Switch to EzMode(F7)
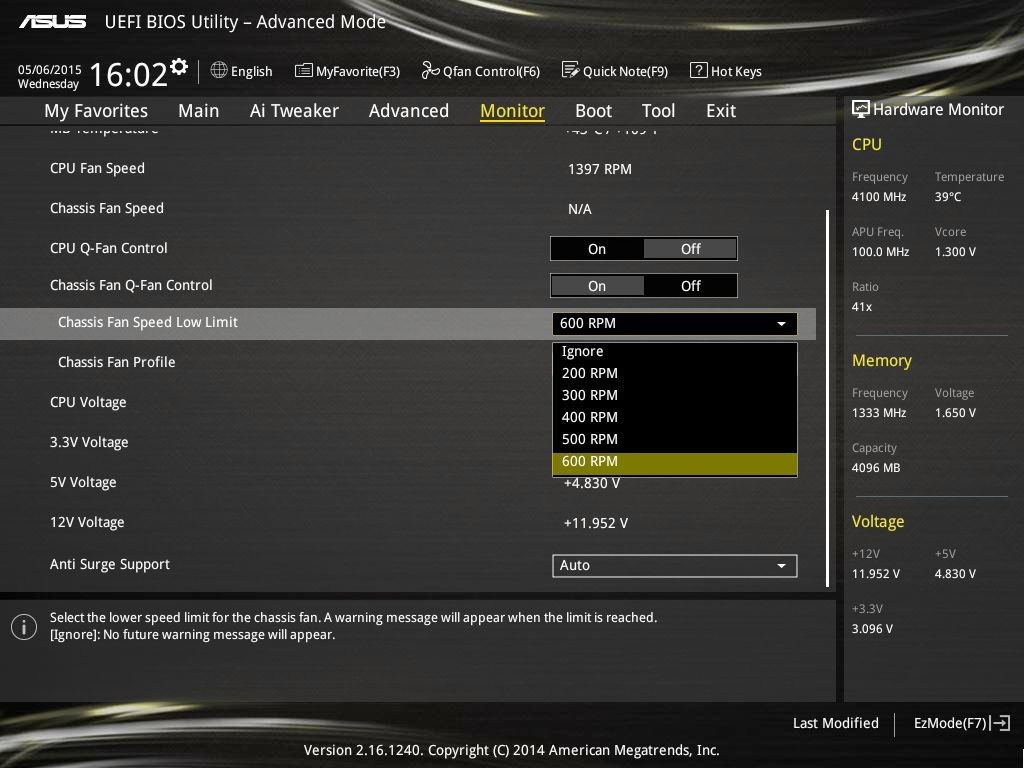 [962, 723]
